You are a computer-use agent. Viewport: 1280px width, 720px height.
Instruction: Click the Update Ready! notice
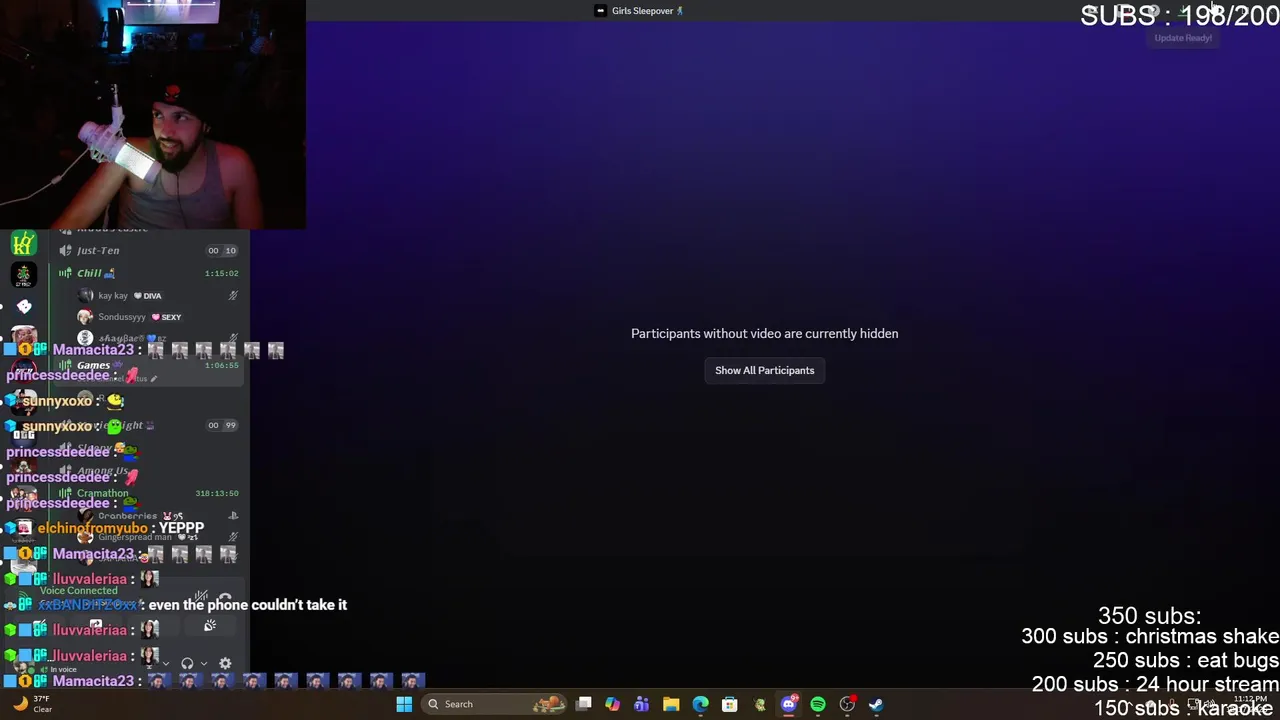click(1183, 38)
